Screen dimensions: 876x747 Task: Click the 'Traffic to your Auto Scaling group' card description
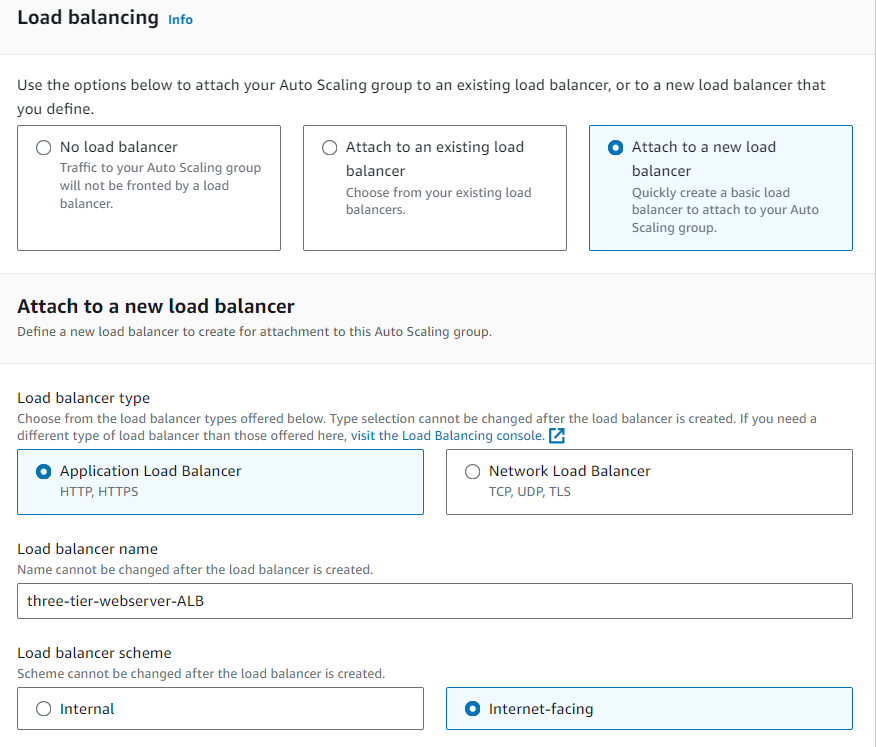pos(160,185)
